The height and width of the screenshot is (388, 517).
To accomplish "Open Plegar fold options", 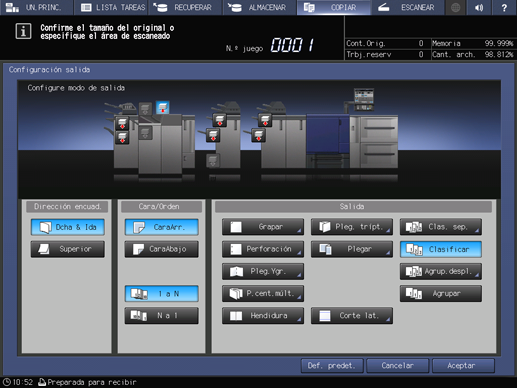I will click(352, 249).
